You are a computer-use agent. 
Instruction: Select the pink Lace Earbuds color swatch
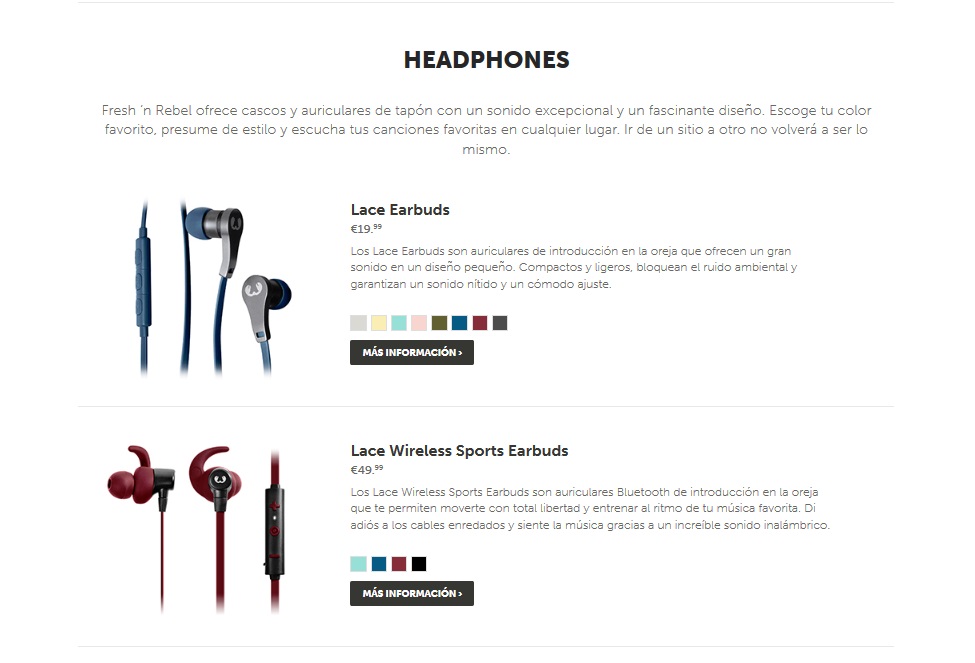[x=419, y=323]
